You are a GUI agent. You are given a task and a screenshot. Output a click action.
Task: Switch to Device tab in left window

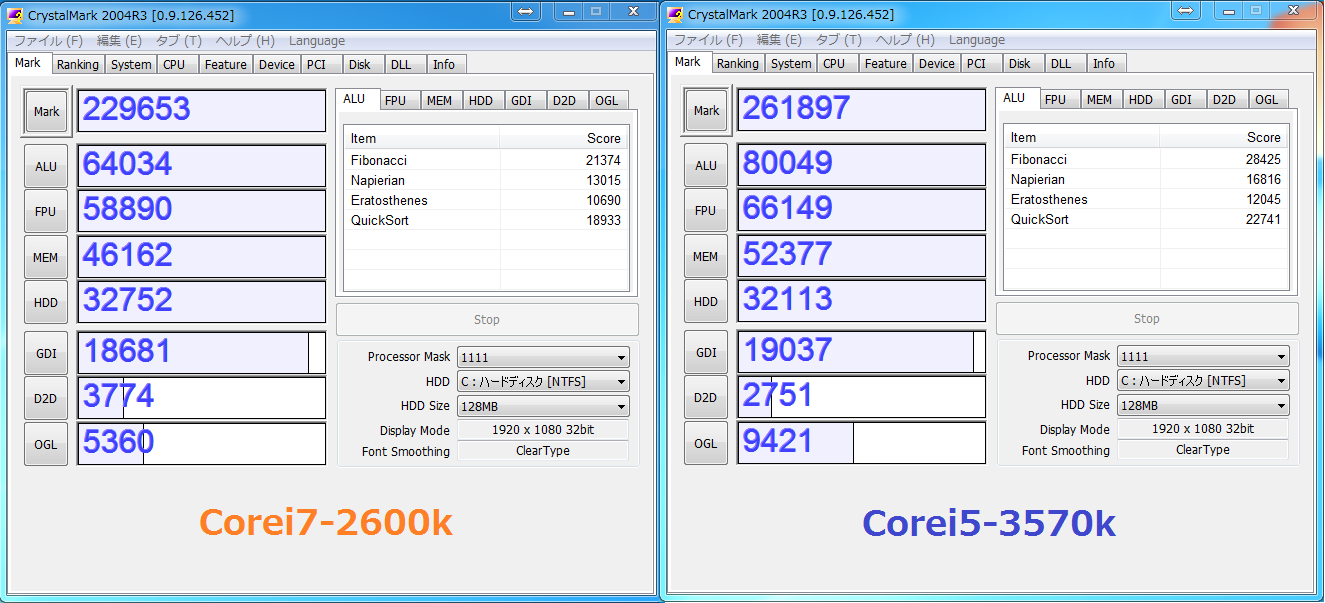tap(276, 65)
